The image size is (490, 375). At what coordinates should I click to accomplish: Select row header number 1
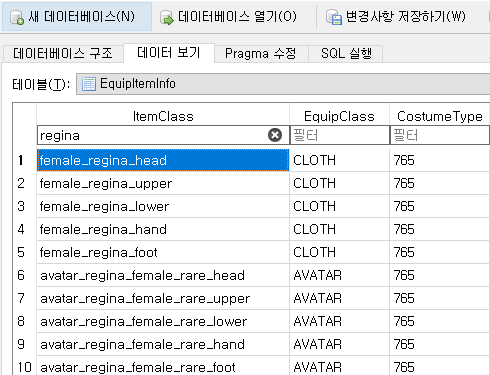(x=25, y=160)
